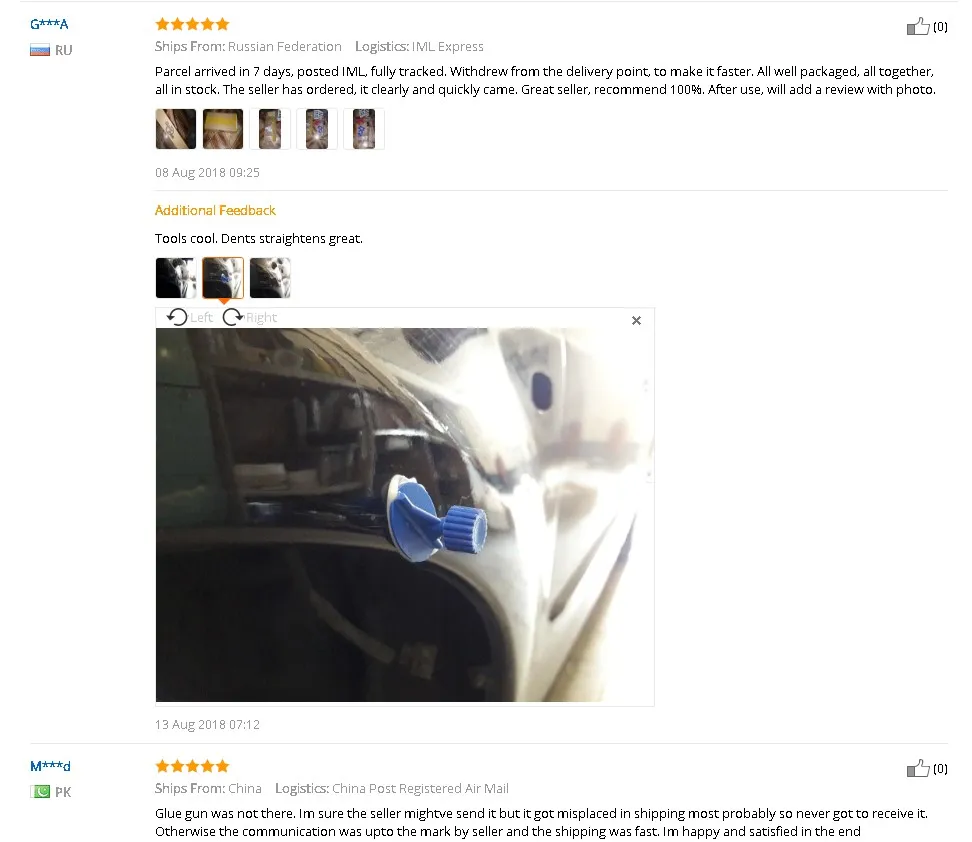Open second review photo with yellow package
972x842 pixels.
click(223, 129)
